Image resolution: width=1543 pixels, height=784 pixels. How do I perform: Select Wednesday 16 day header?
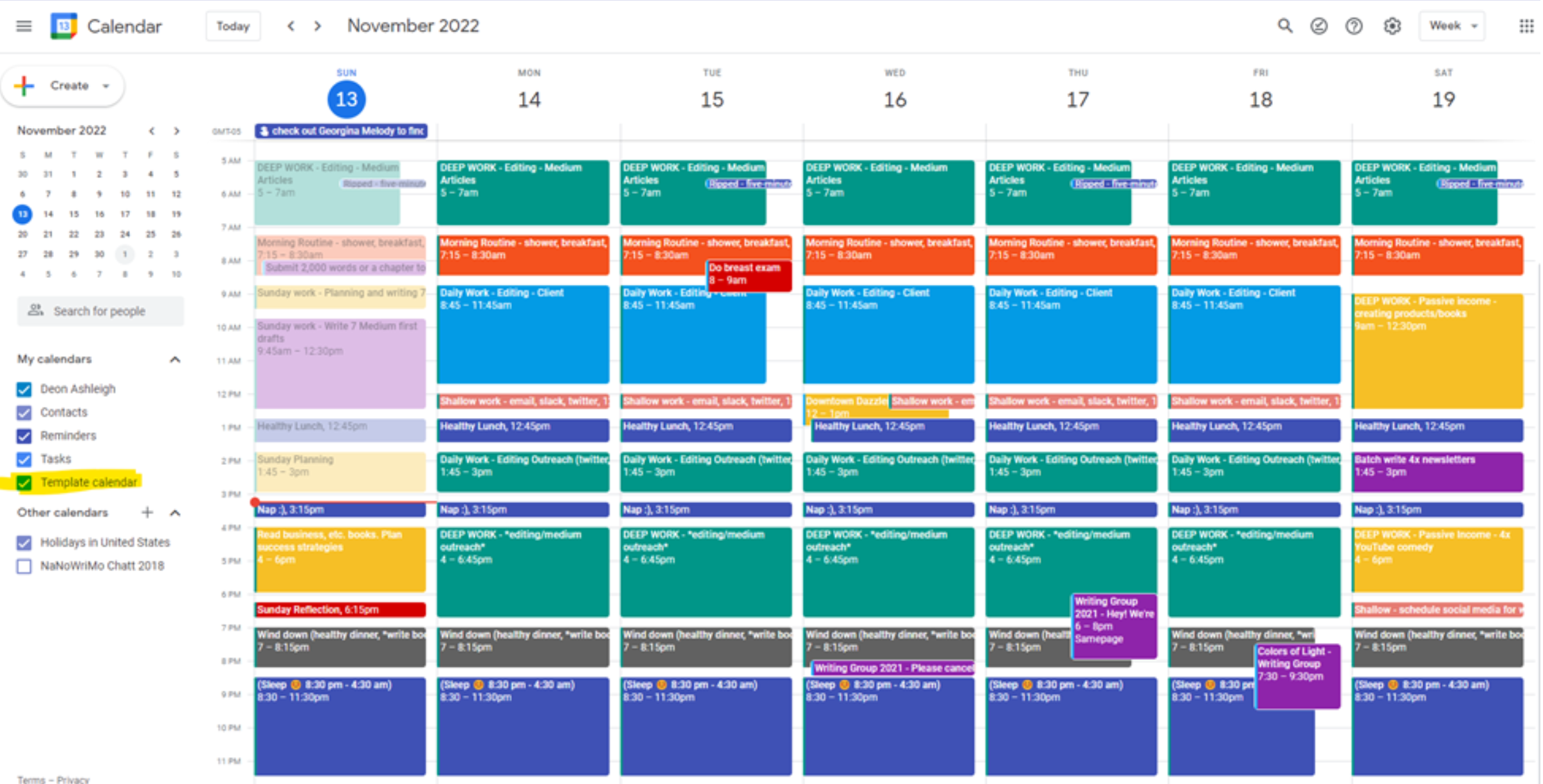point(895,100)
